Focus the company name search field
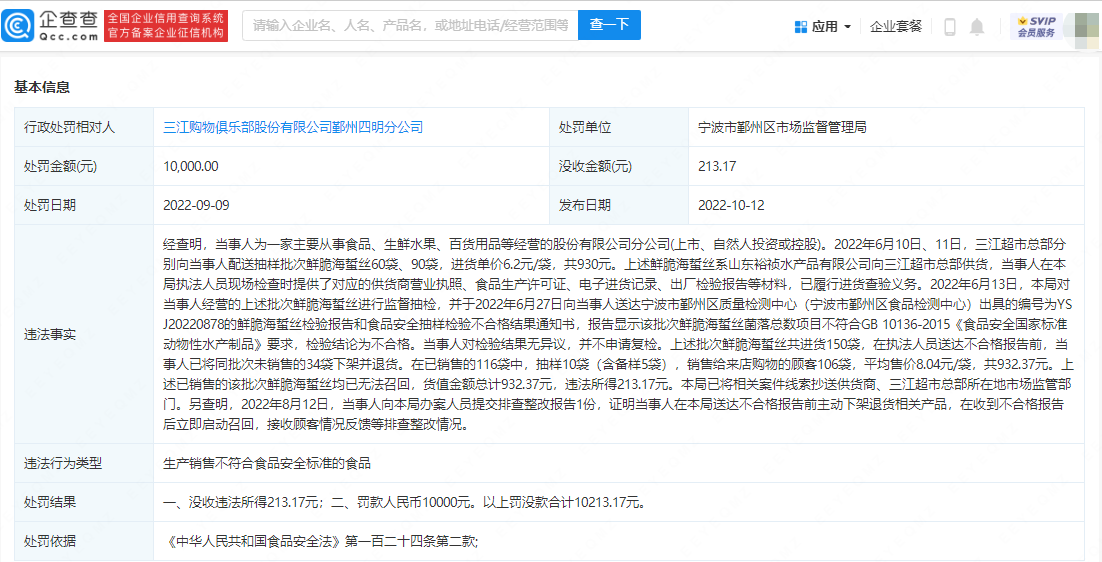Screen dimensions: 1102x562 pyautogui.click(x=410, y=26)
